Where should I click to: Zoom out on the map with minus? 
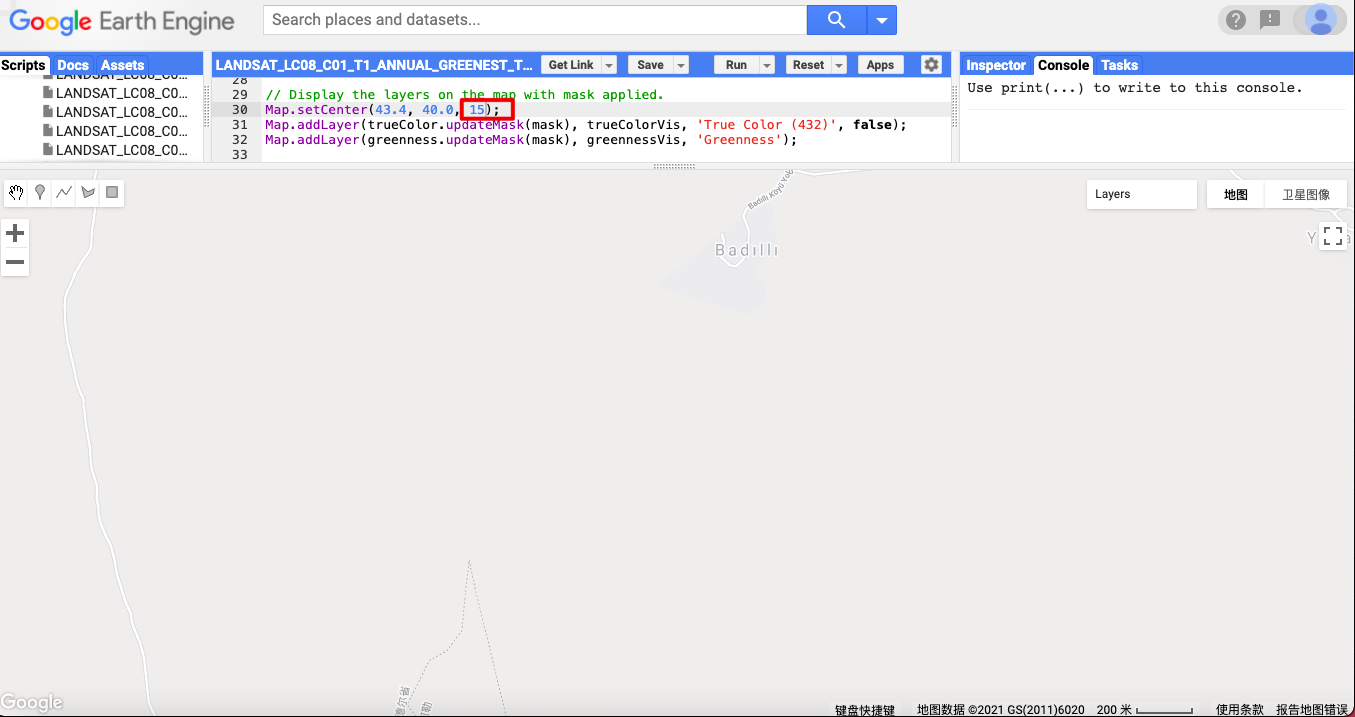[15, 263]
